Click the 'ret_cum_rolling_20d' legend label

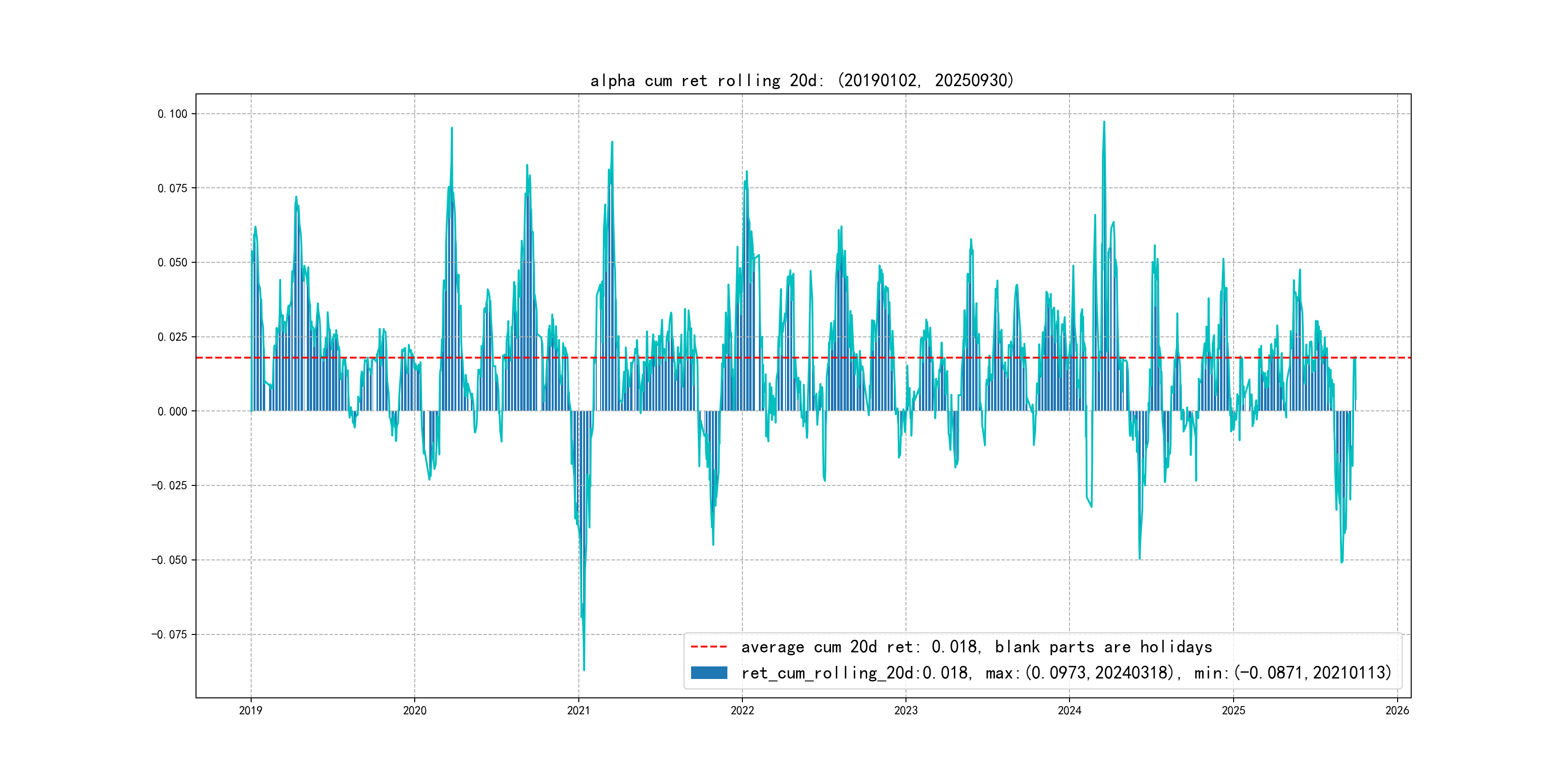pos(828,673)
